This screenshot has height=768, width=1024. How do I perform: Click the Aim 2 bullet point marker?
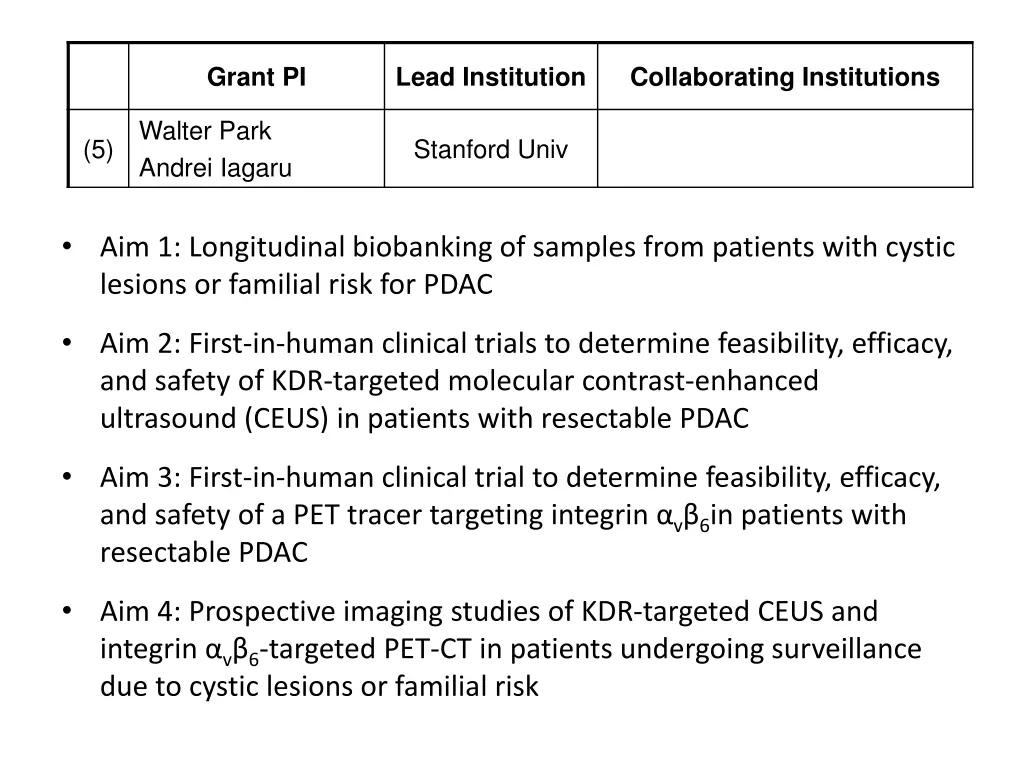click(67, 343)
